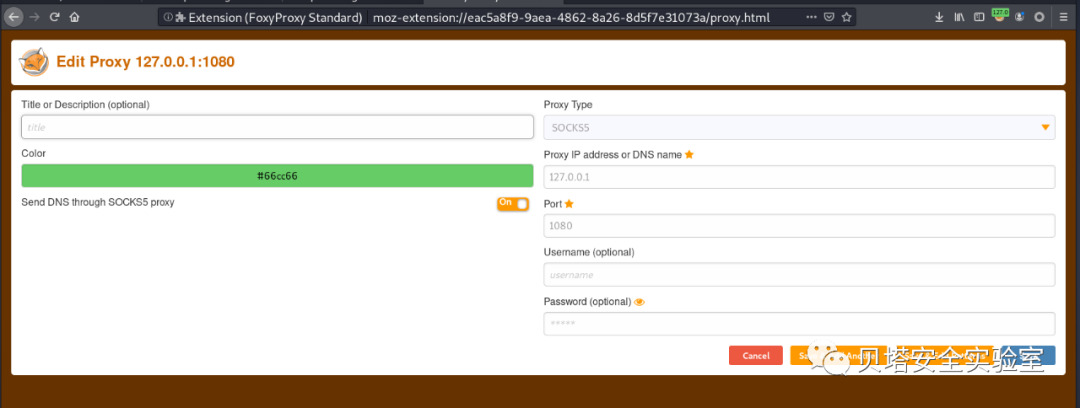Focus the Password input field
Viewport: 1080px width, 408px height.
(x=799, y=324)
